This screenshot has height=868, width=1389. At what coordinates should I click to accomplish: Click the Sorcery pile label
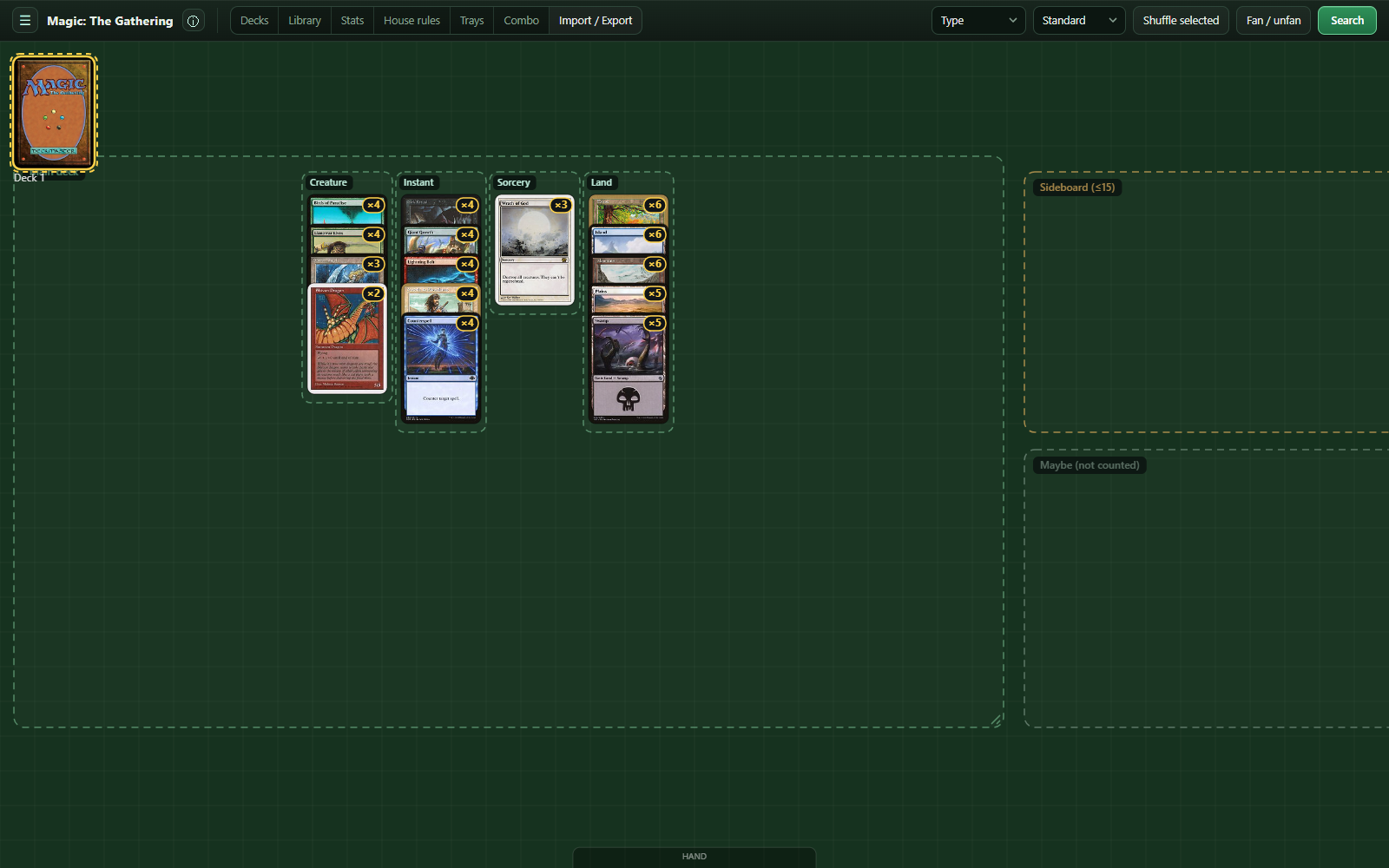[513, 182]
